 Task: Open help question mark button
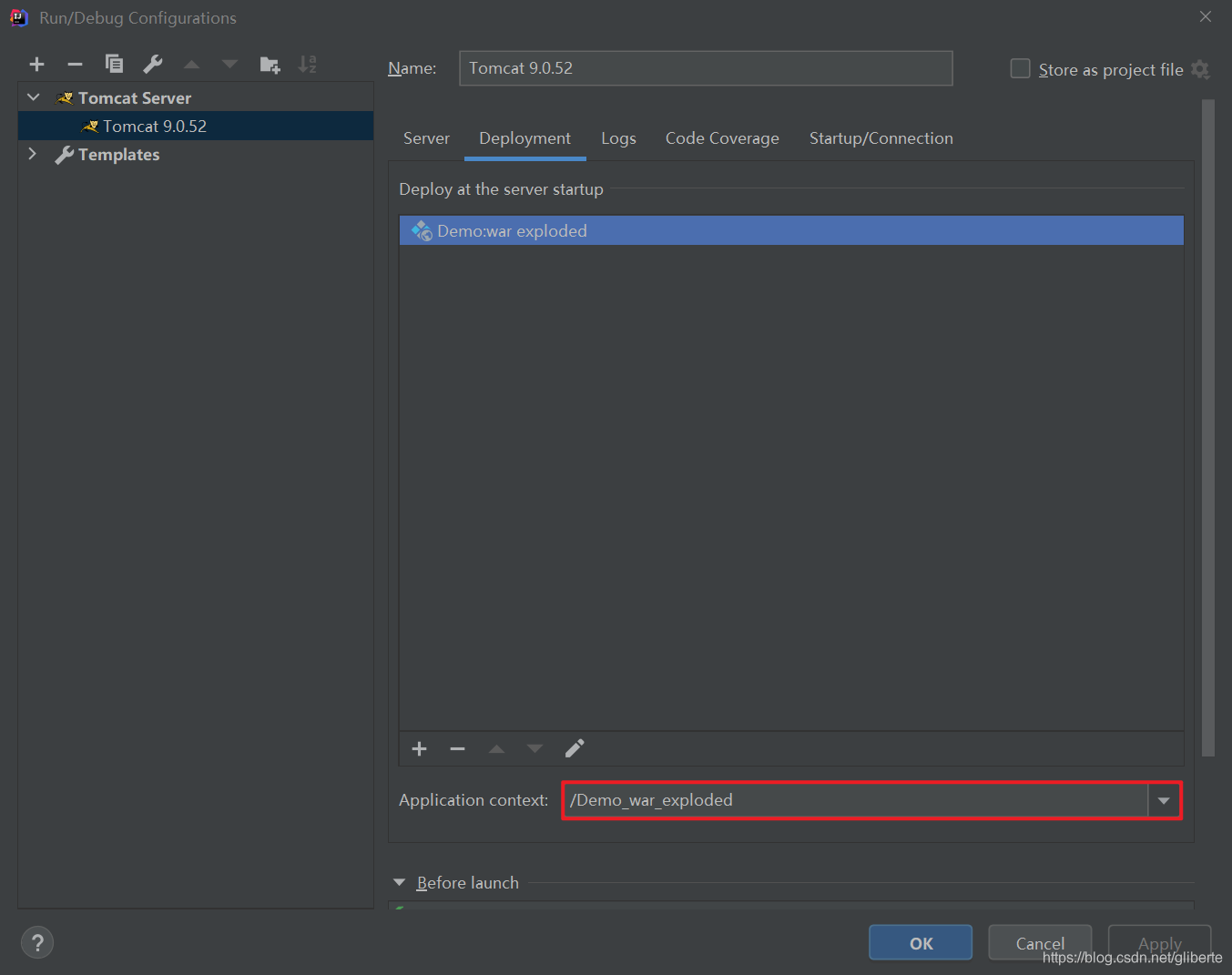[x=37, y=942]
